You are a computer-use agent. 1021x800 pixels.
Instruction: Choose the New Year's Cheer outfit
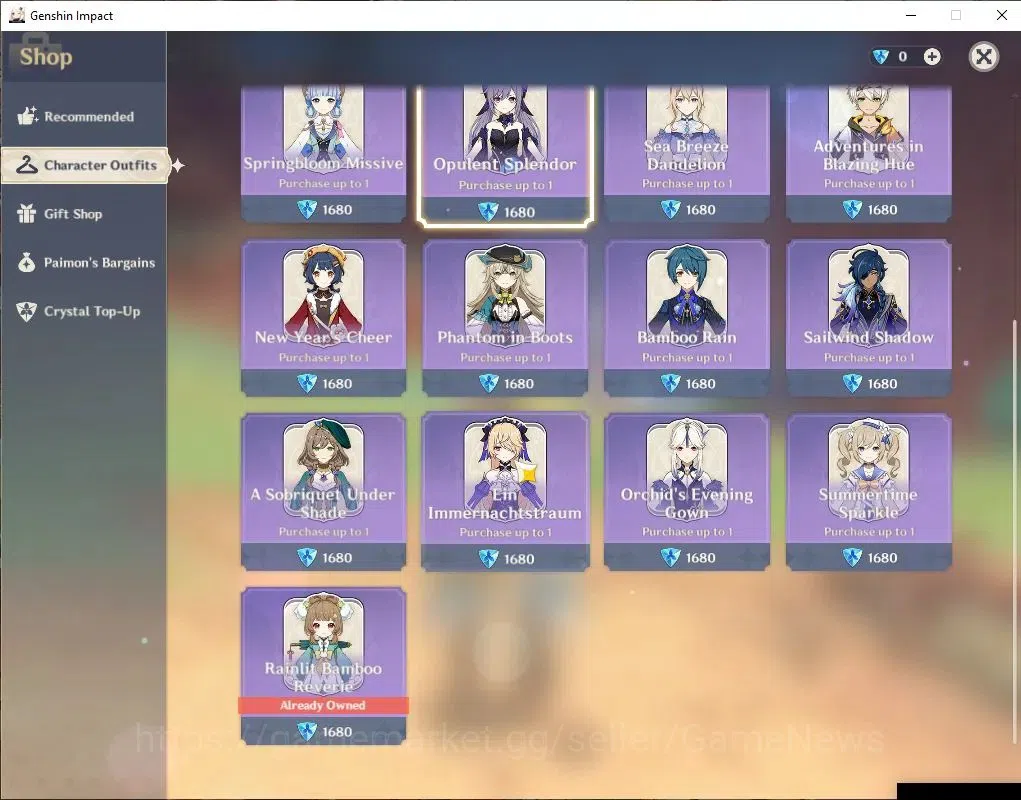(324, 318)
